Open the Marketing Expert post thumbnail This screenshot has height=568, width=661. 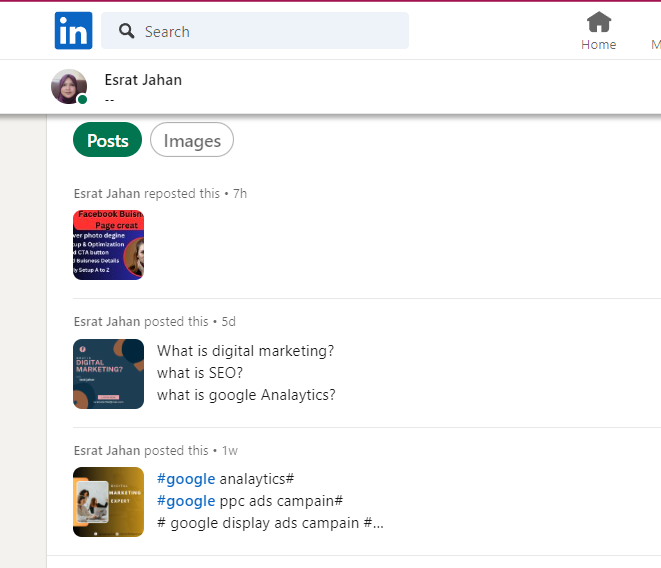tap(108, 502)
